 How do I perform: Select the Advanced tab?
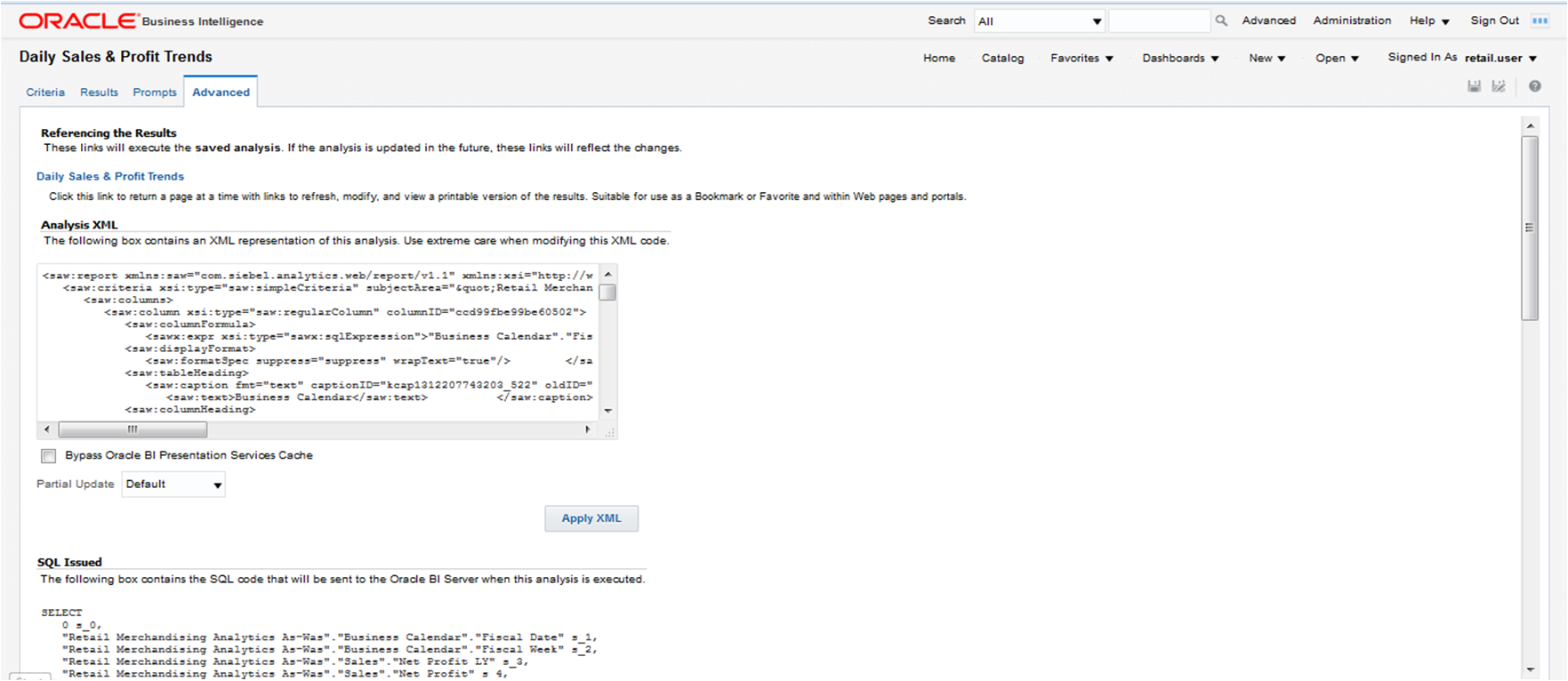221,92
